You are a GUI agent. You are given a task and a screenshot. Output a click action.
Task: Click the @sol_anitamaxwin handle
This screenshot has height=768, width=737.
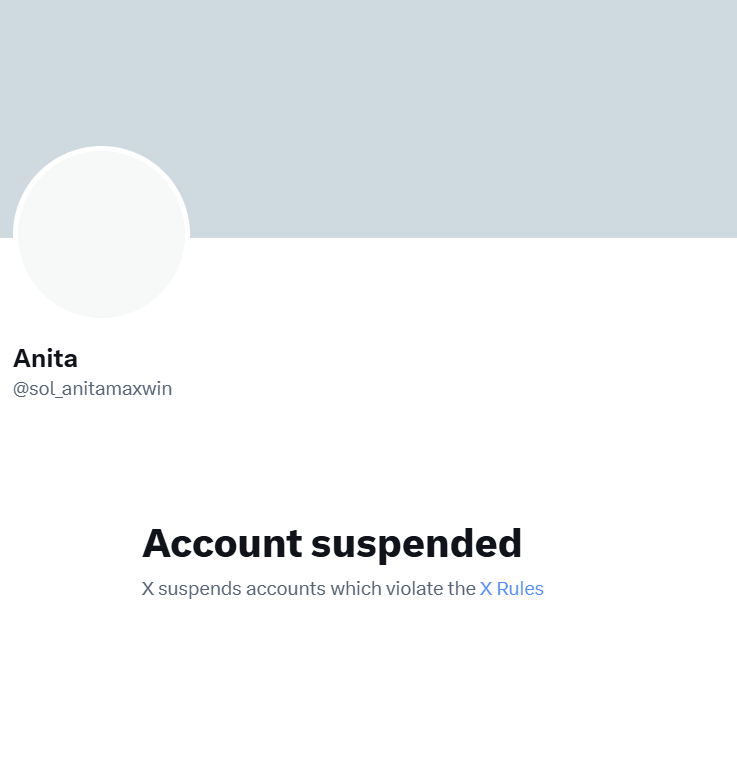[x=92, y=389]
